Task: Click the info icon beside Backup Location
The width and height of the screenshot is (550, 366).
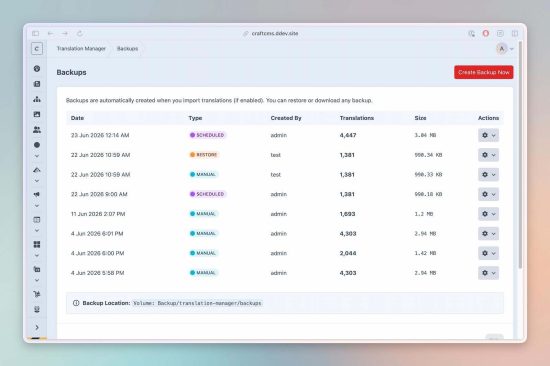Action: 76,303
